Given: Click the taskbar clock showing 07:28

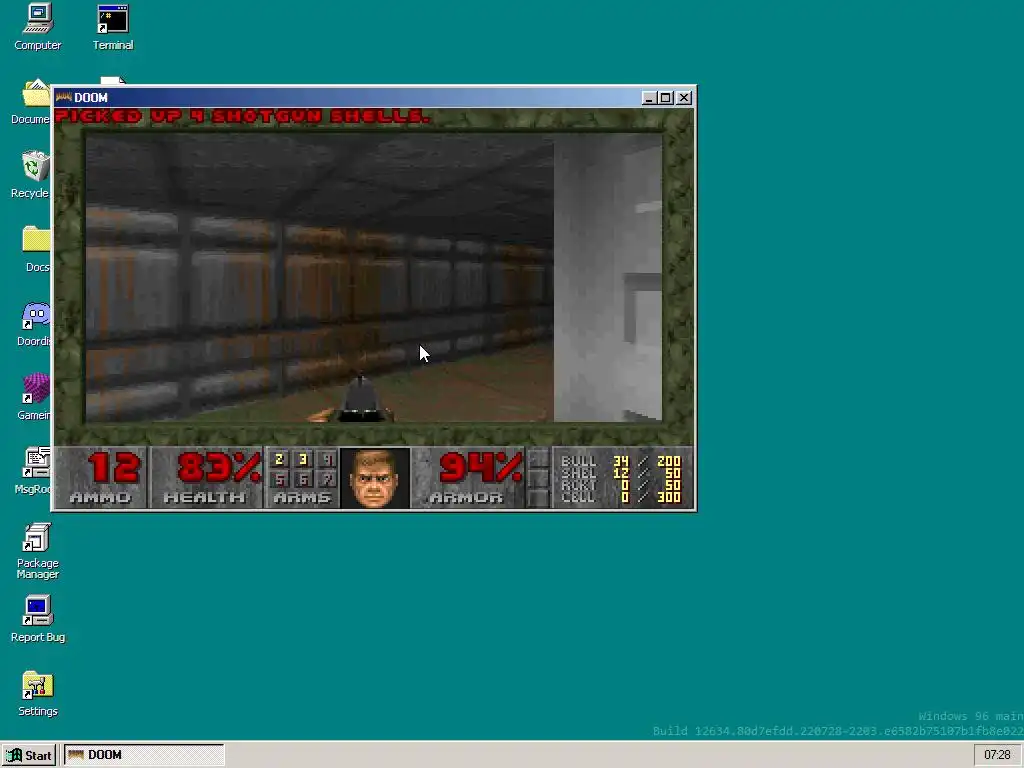Looking at the screenshot, I should click(x=997, y=755).
